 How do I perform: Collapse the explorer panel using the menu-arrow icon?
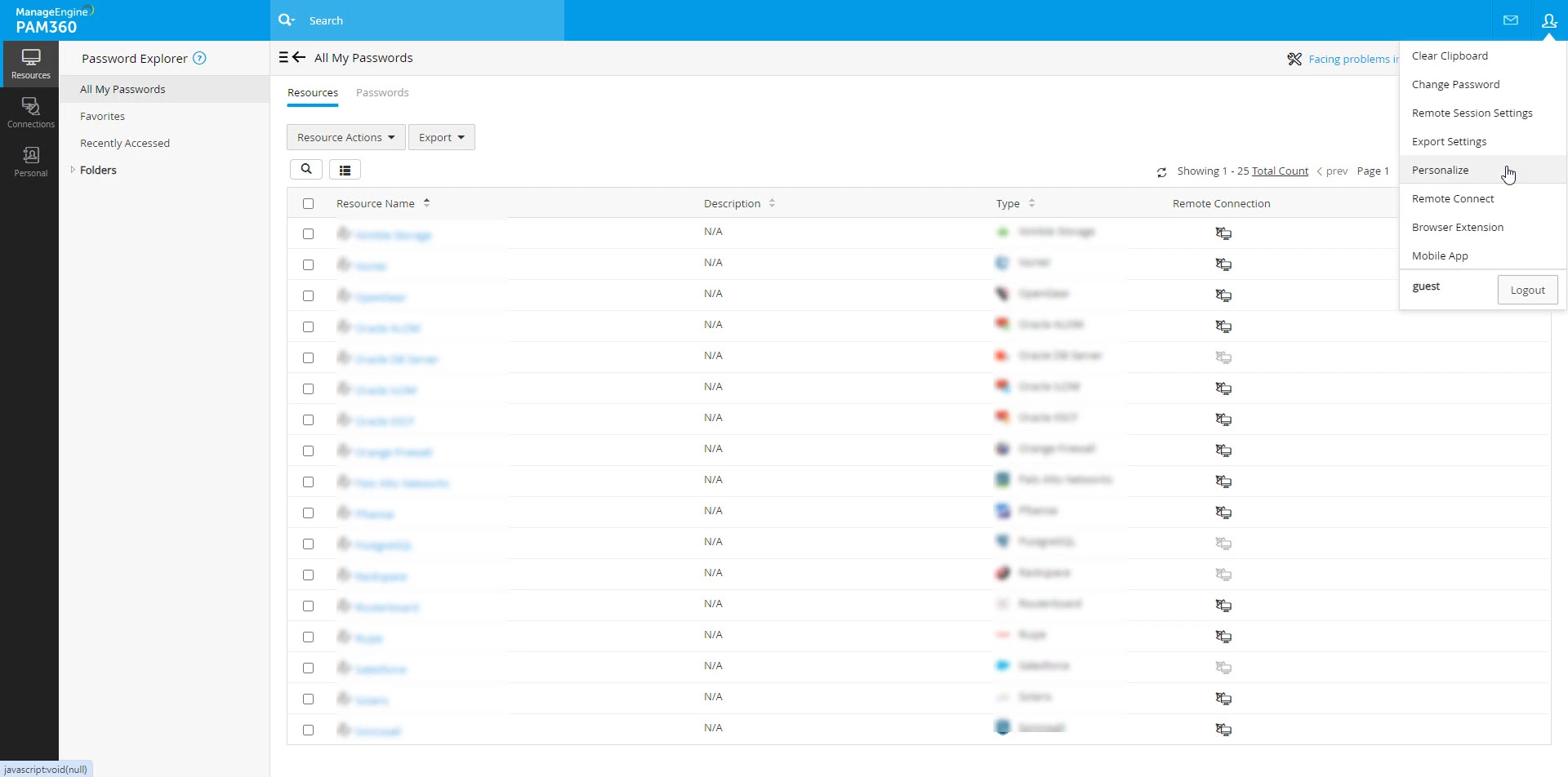coord(292,57)
